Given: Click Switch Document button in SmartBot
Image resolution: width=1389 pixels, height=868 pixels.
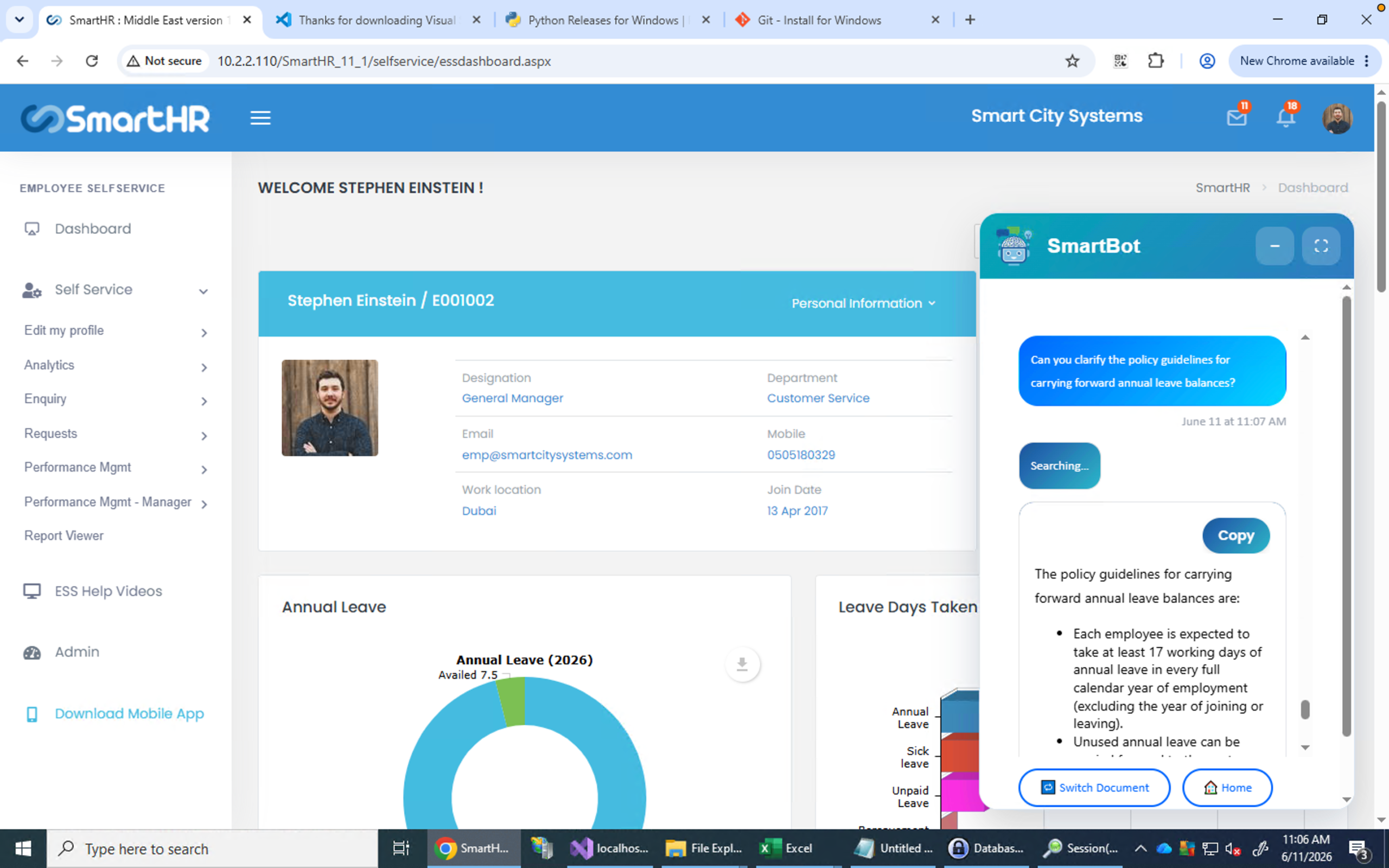Looking at the screenshot, I should (1094, 788).
